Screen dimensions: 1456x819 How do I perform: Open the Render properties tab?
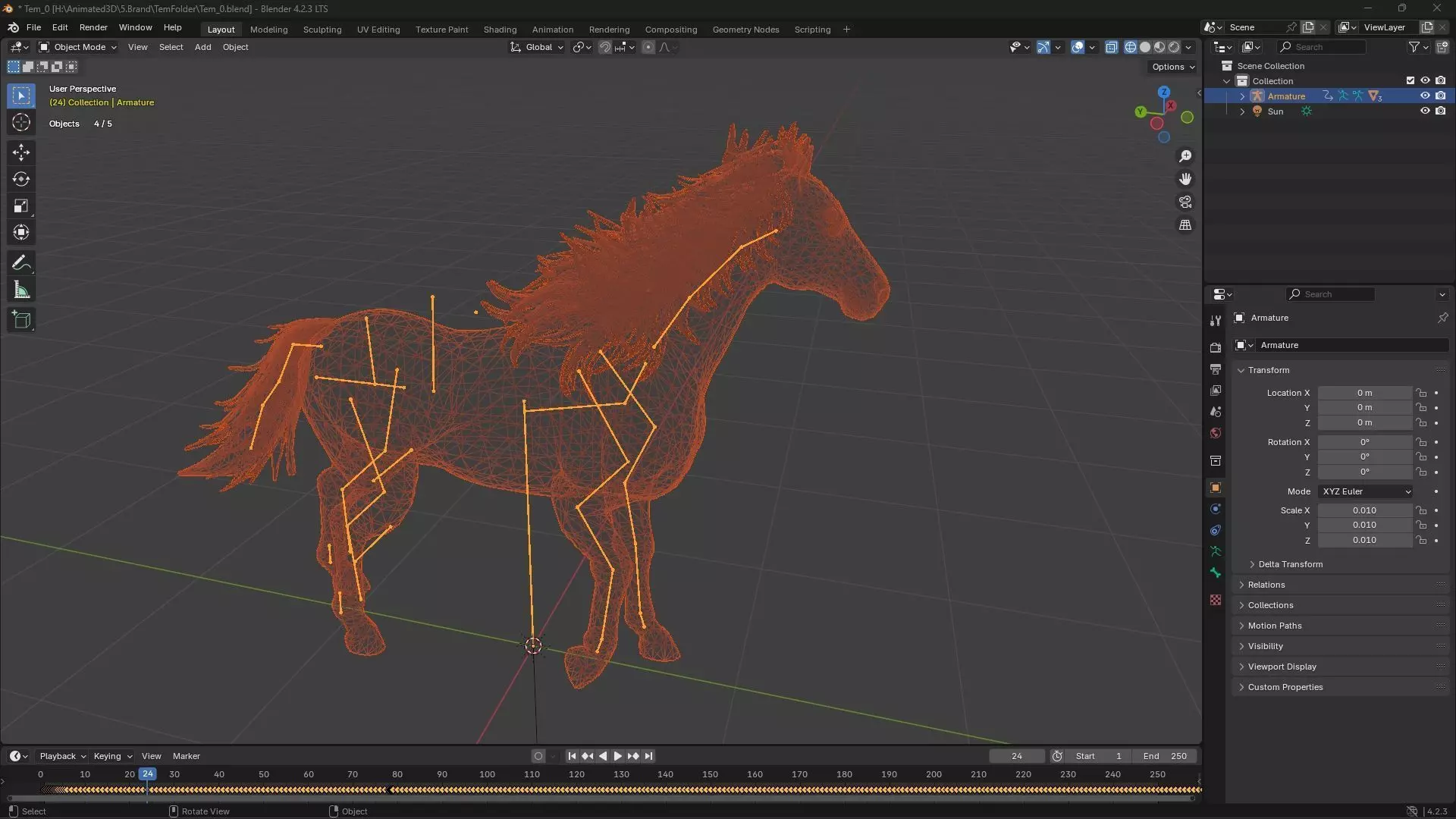click(x=1216, y=347)
